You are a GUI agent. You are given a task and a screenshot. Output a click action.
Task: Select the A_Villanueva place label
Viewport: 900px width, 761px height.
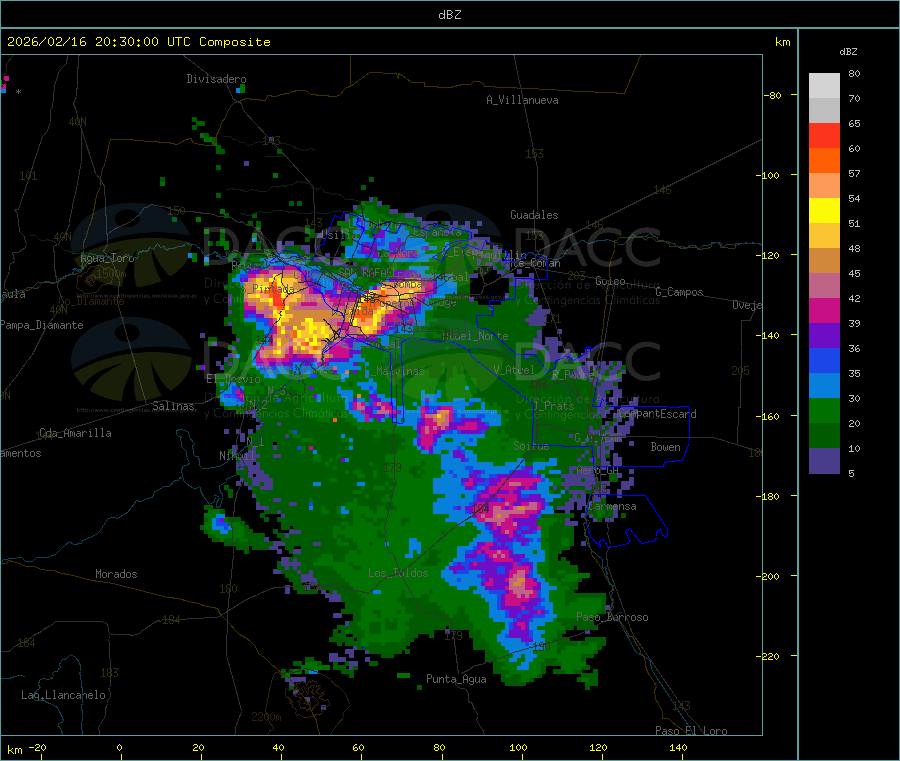(522, 100)
